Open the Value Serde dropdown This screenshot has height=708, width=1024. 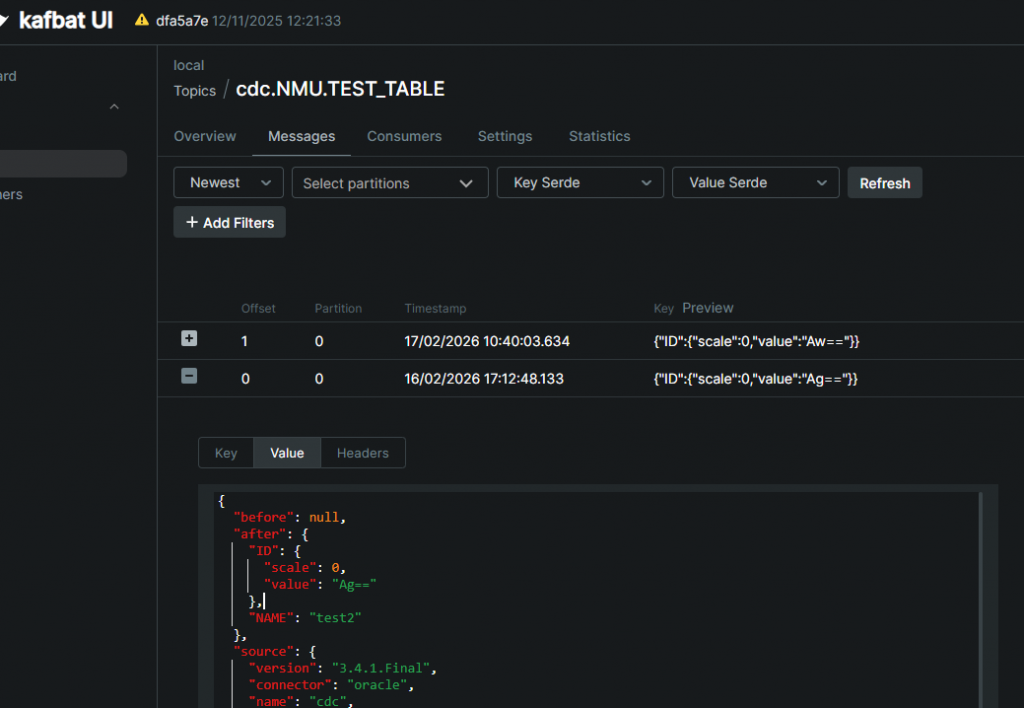pyautogui.click(x=755, y=183)
